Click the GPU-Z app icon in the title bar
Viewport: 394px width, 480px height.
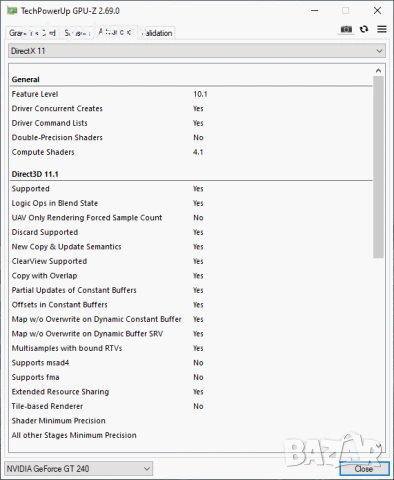(x=12, y=11)
